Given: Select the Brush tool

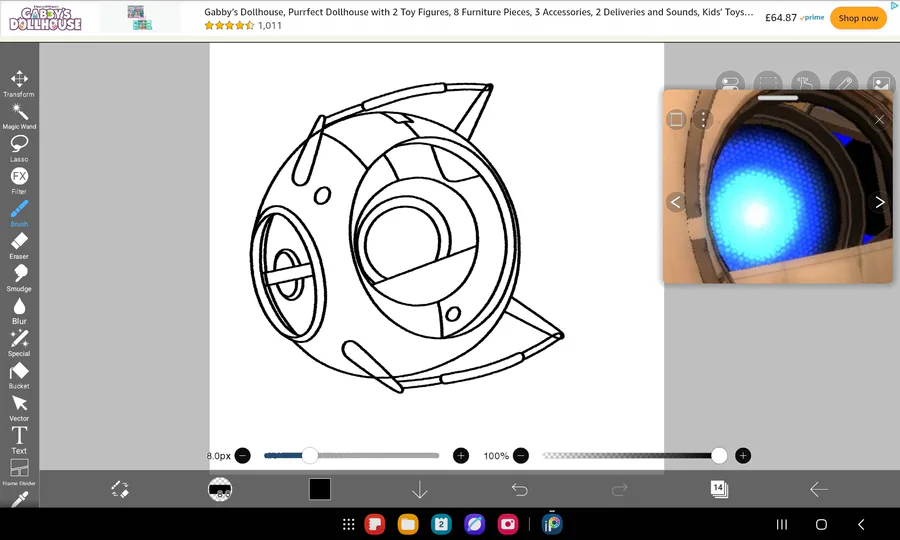Looking at the screenshot, I should pyautogui.click(x=19, y=213).
